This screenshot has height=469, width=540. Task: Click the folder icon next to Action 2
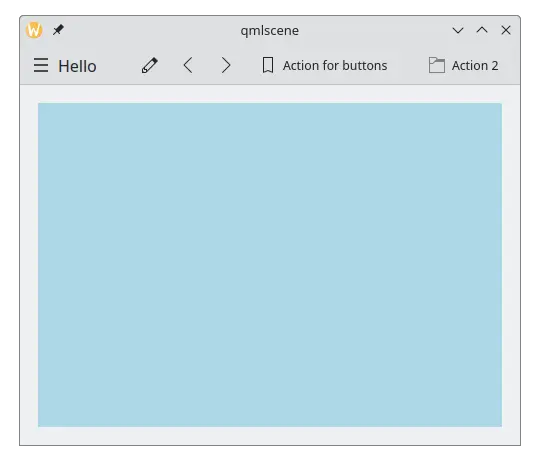point(436,65)
